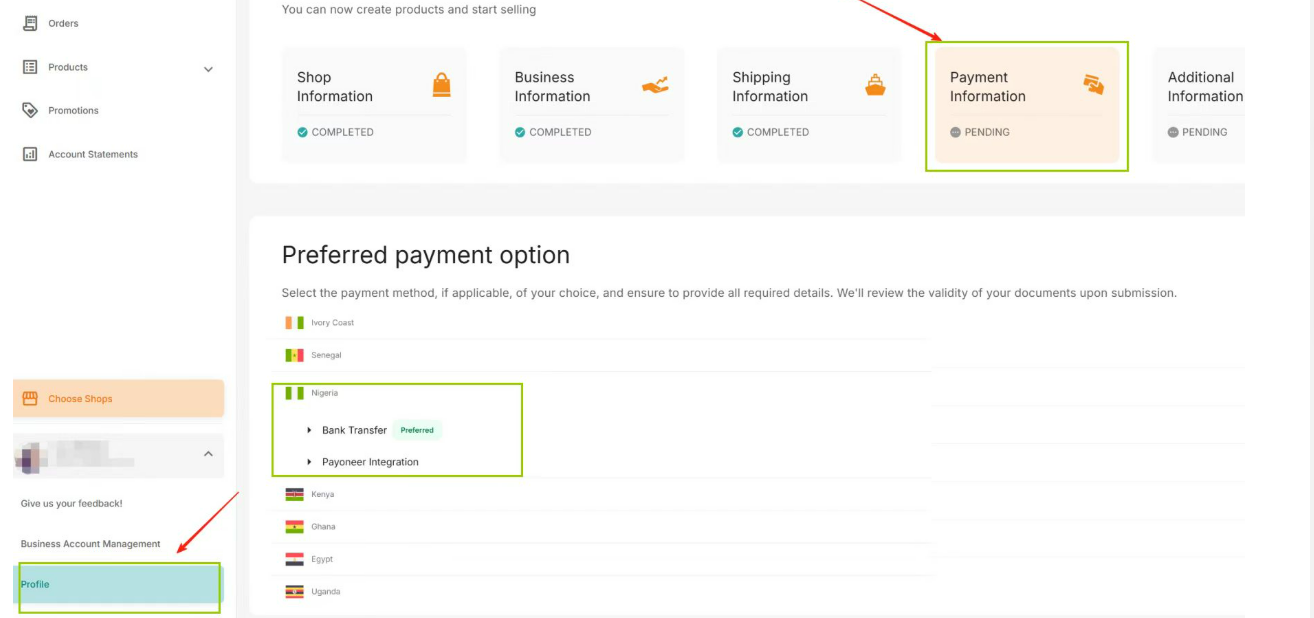This screenshot has width=1314, height=618.
Task: Click COMPLETED status text under Shipping Information
Action: (778, 132)
